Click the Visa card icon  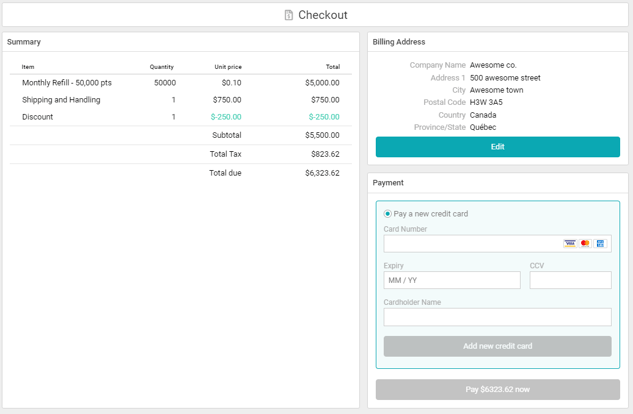click(x=569, y=243)
